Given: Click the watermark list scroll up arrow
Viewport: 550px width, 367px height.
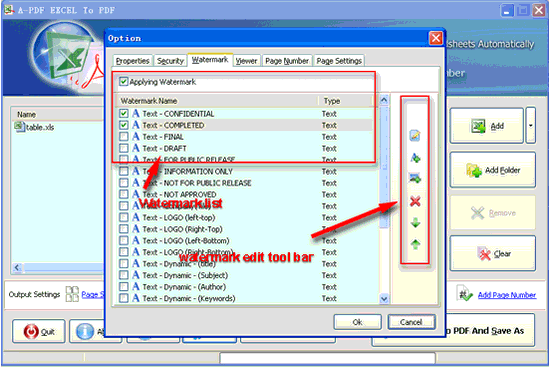Looking at the screenshot, I should click(x=384, y=100).
